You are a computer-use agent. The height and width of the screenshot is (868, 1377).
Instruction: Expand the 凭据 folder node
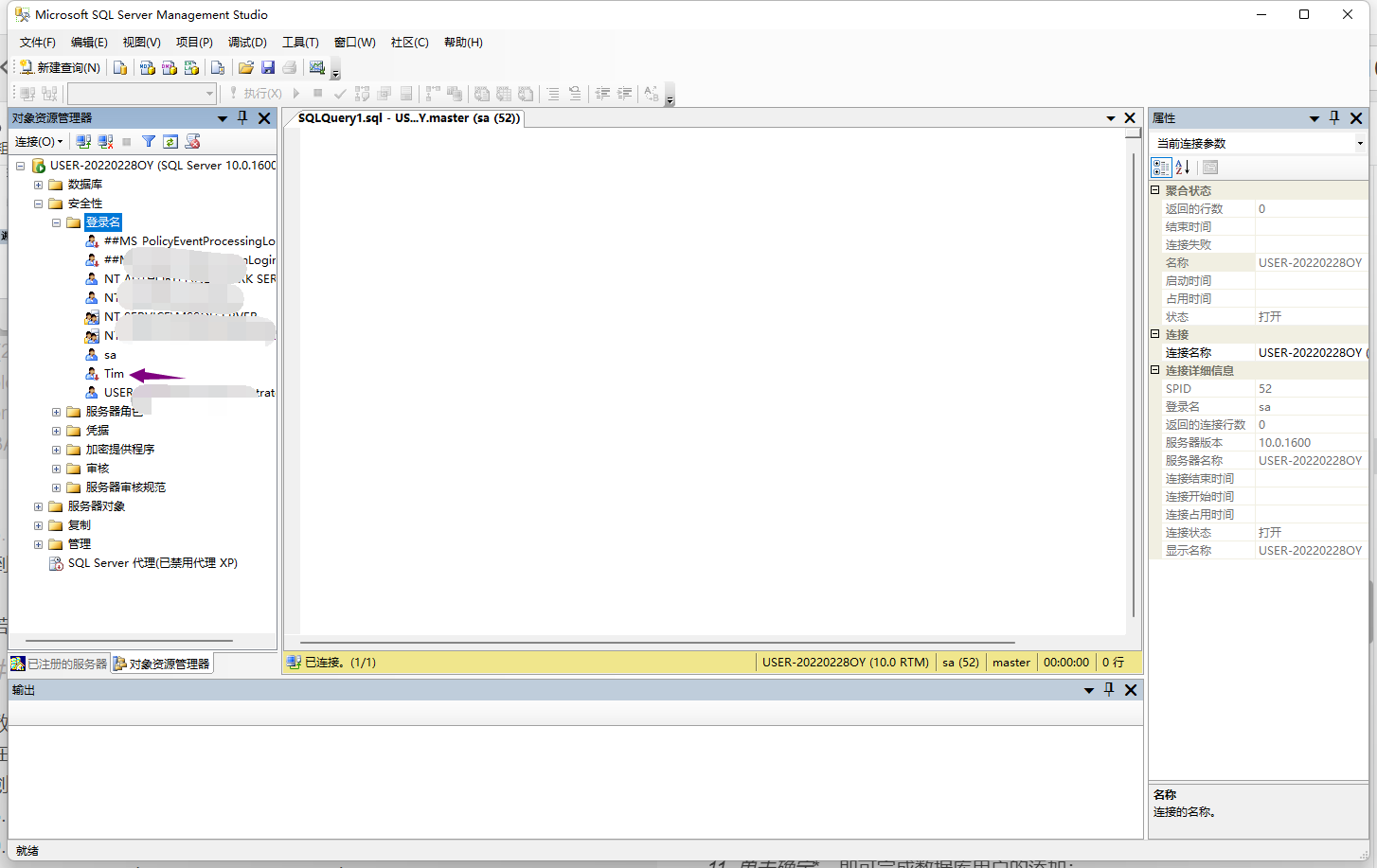click(x=56, y=431)
